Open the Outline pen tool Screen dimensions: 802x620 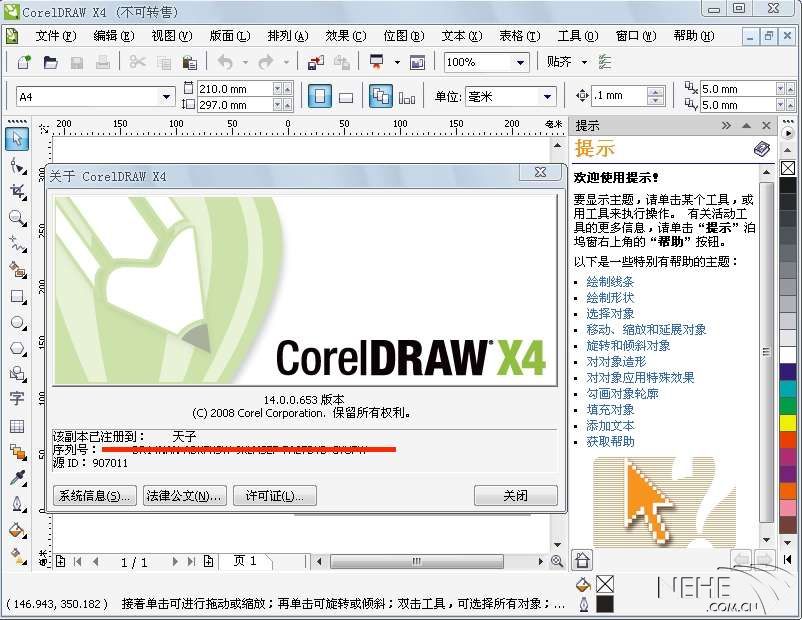coord(17,504)
